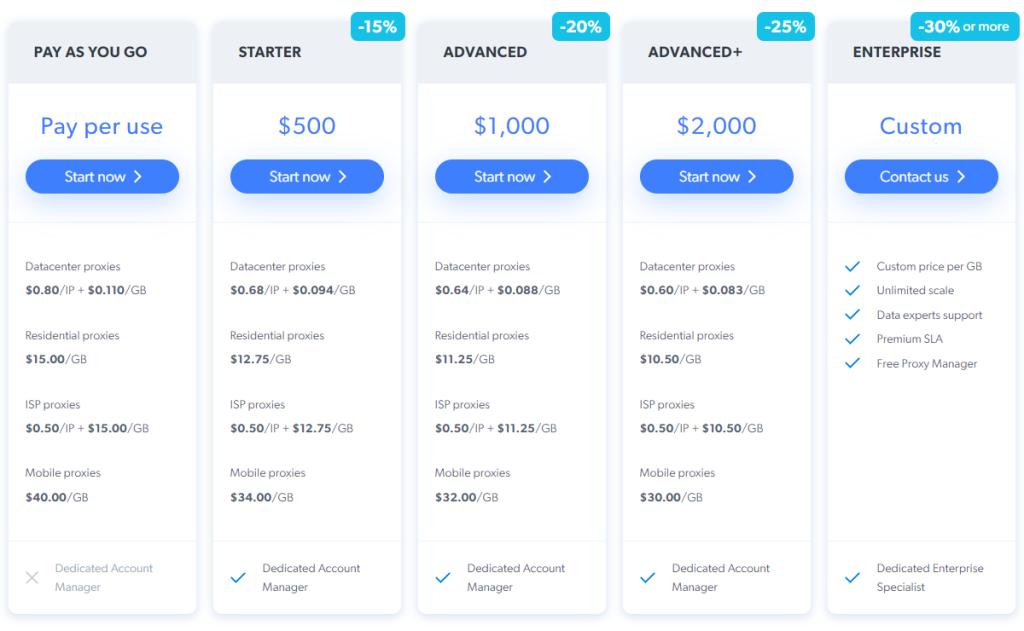This screenshot has width=1024, height=631.
Task: Click the -15% discount badge on Starter
Action: (x=378, y=27)
